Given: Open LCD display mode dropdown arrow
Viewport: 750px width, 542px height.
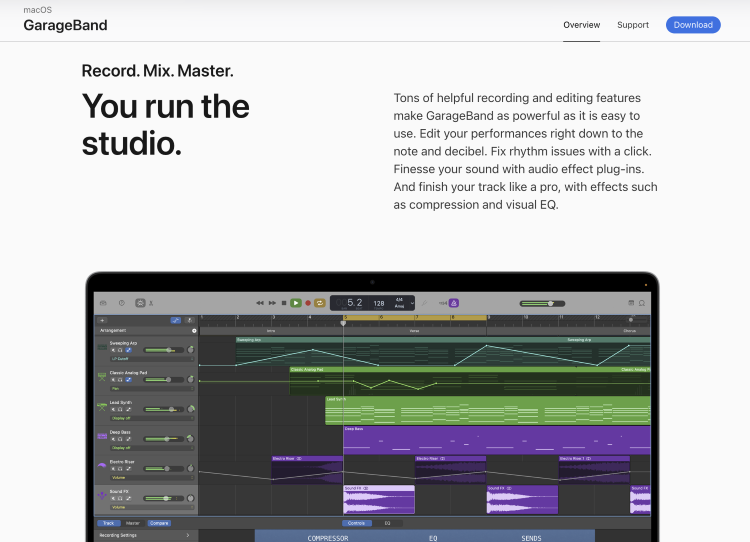Looking at the screenshot, I should (x=412, y=303).
